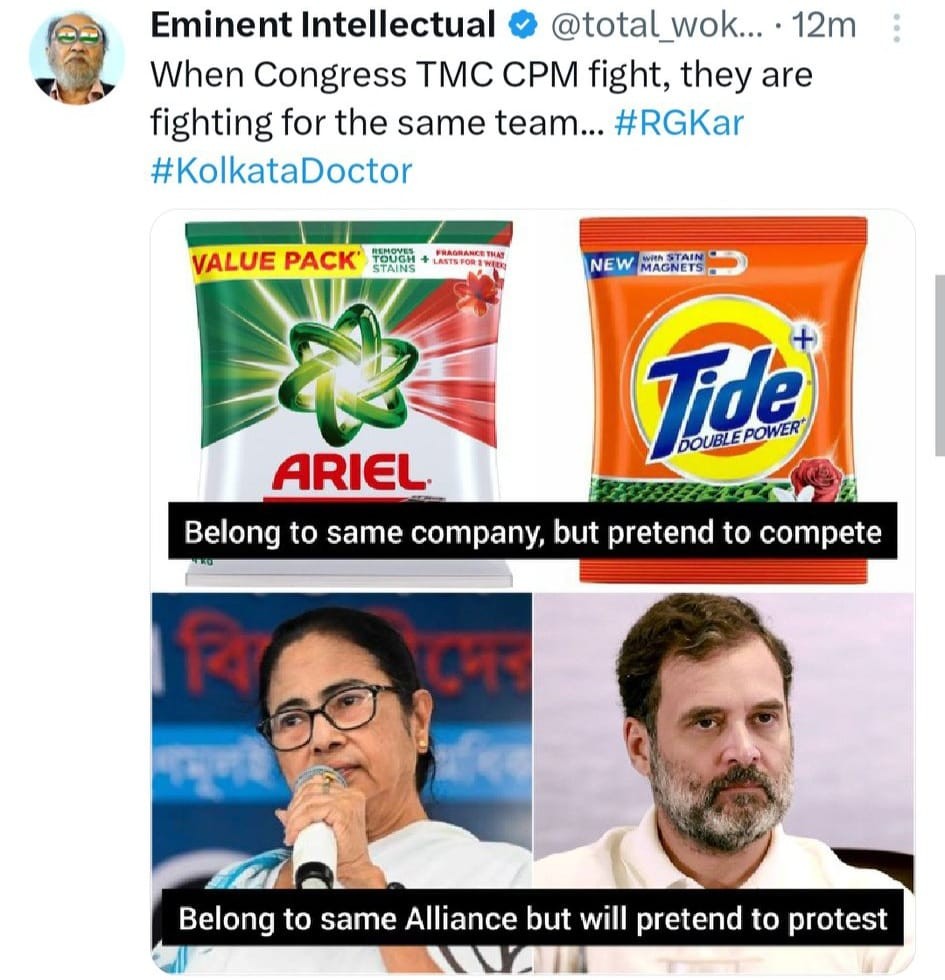Click the @total_wok... username handle
This screenshot has width=945, height=980.
pyautogui.click(x=654, y=25)
